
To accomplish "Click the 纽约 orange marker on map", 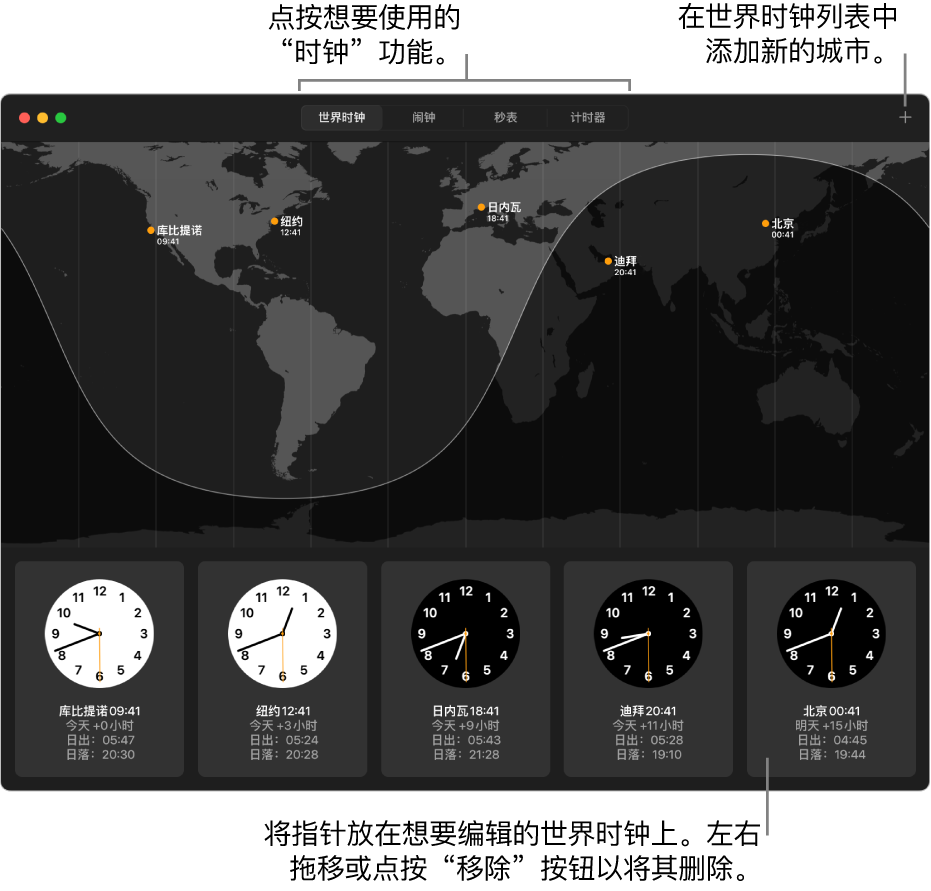I will coord(274,221).
